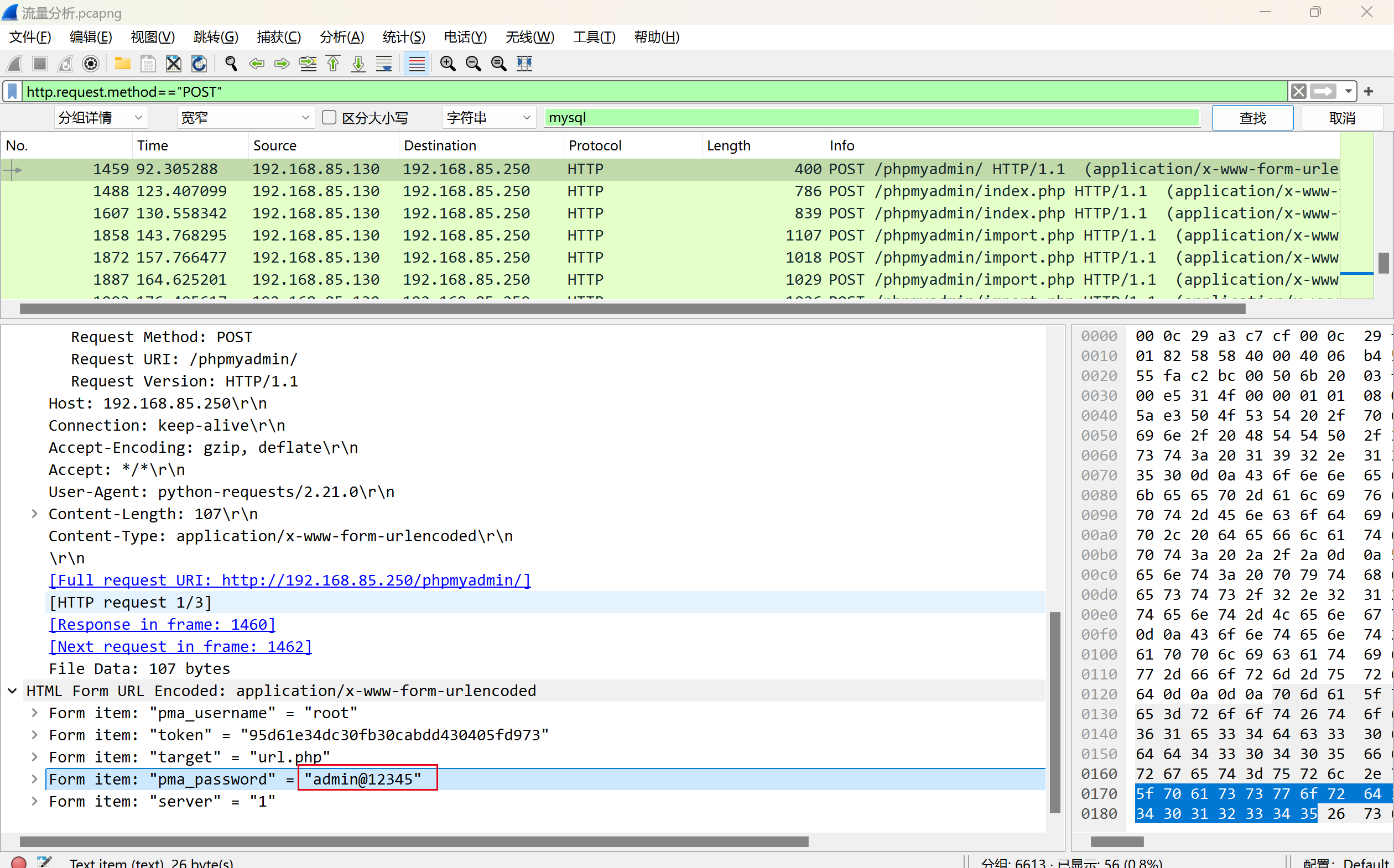
Task: Open the 统计(S) menu
Action: pyautogui.click(x=404, y=36)
